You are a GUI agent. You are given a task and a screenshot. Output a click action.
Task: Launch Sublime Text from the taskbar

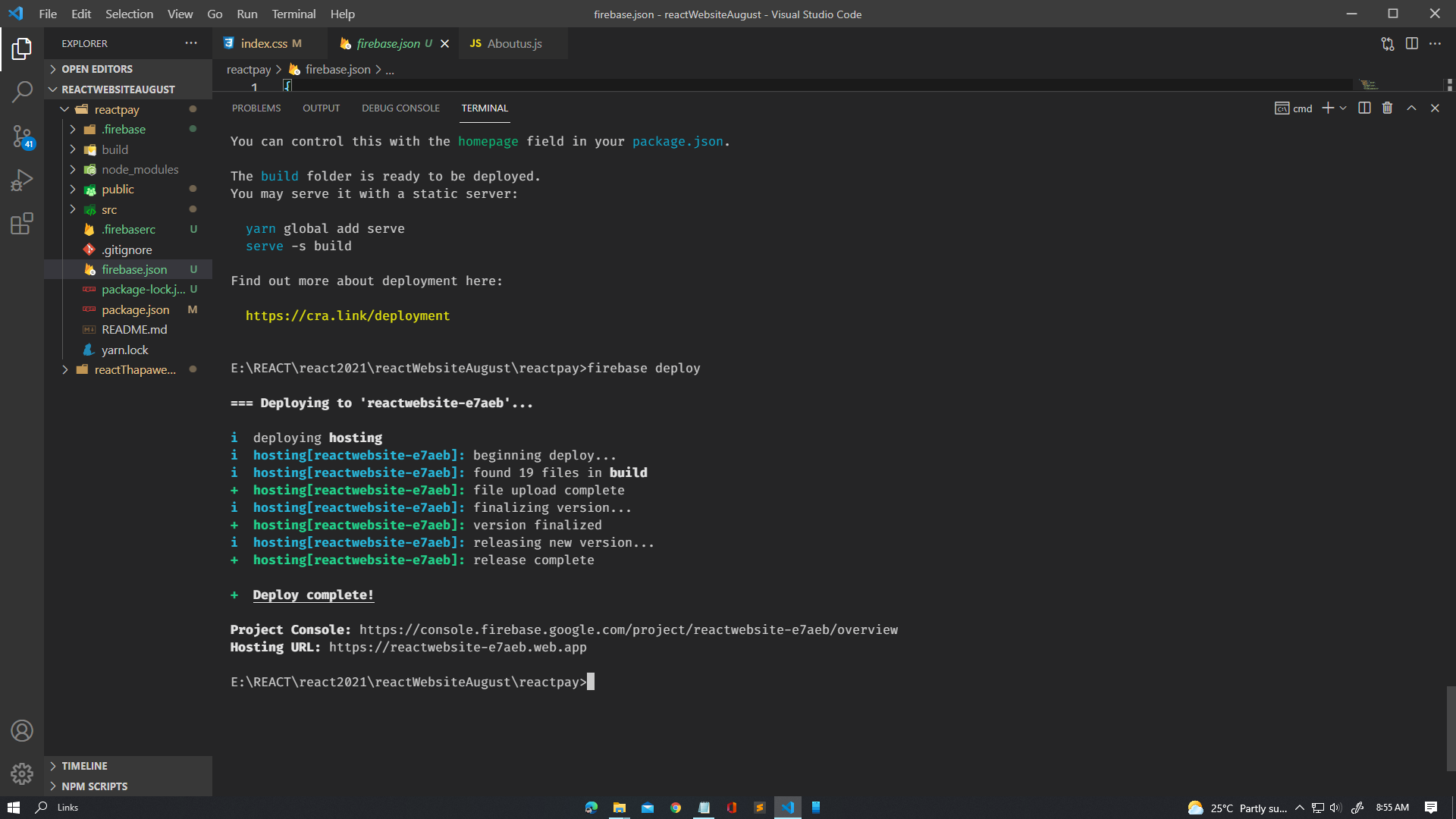759,807
